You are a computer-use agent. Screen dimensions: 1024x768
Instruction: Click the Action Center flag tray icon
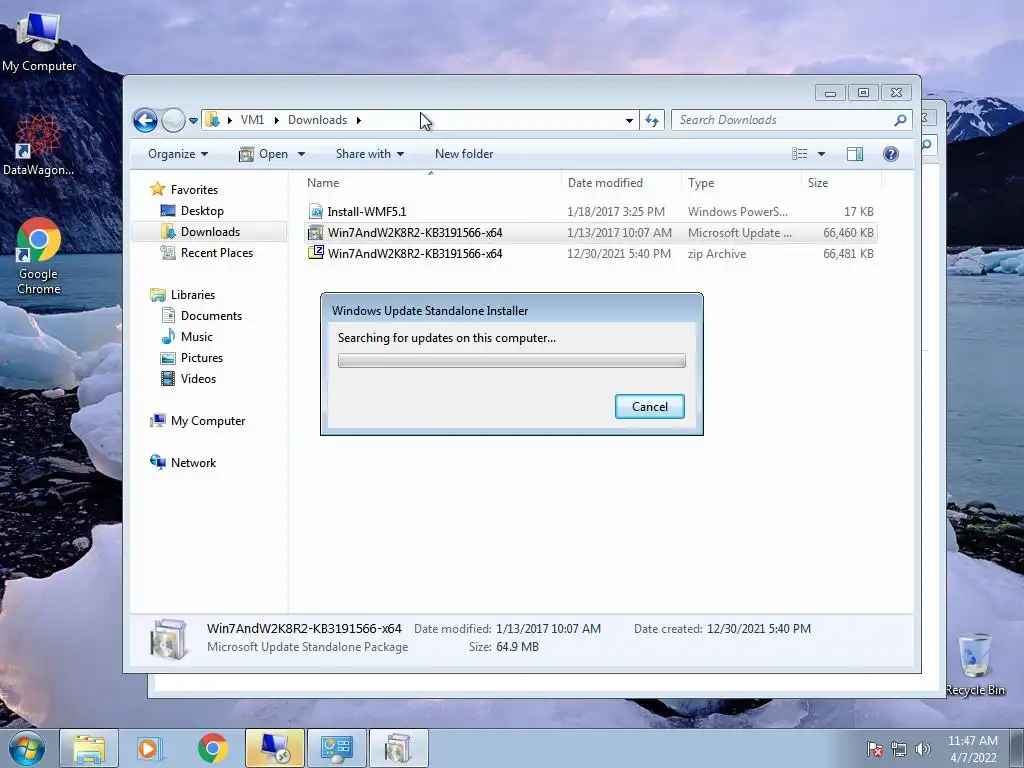click(875, 749)
